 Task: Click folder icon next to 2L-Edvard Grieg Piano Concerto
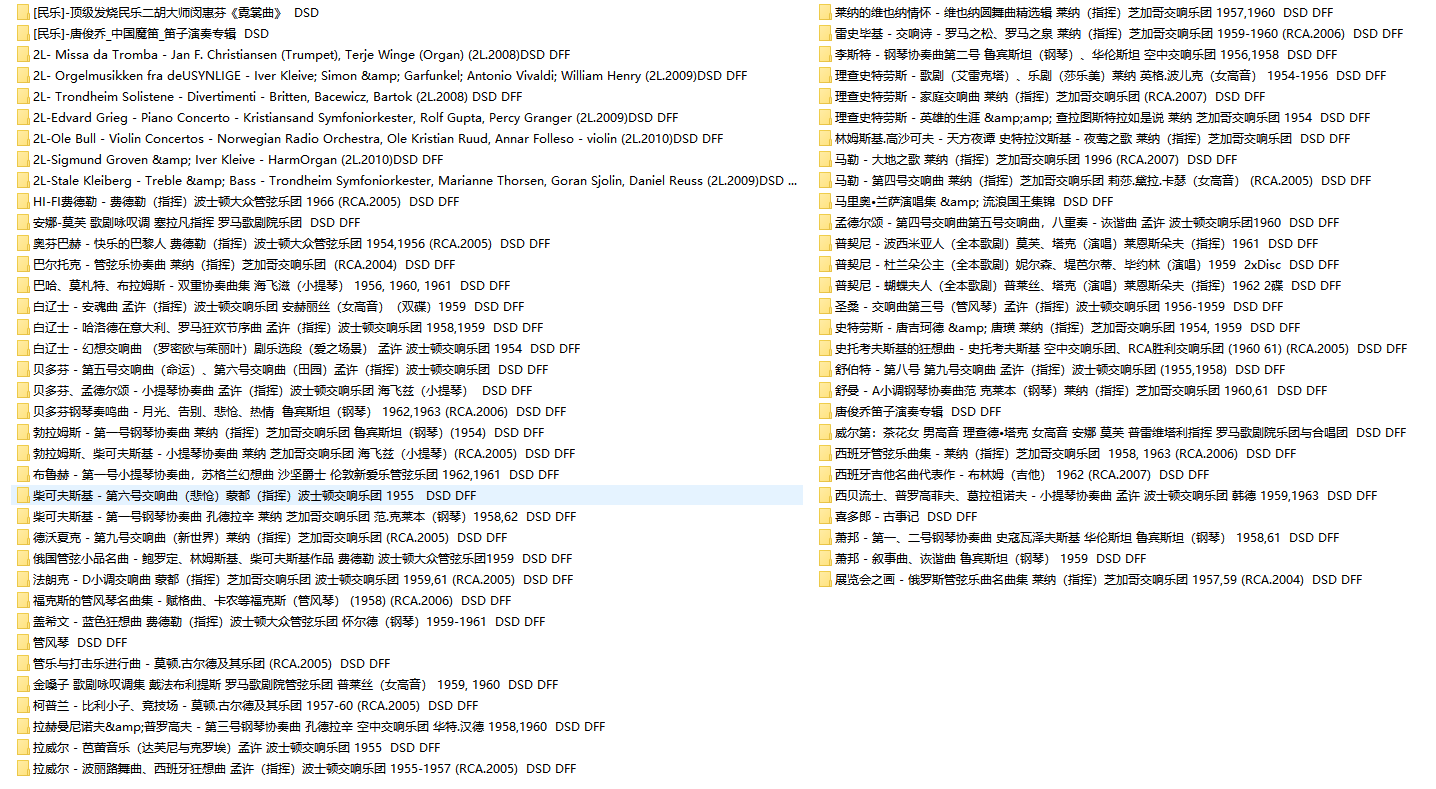(x=23, y=117)
